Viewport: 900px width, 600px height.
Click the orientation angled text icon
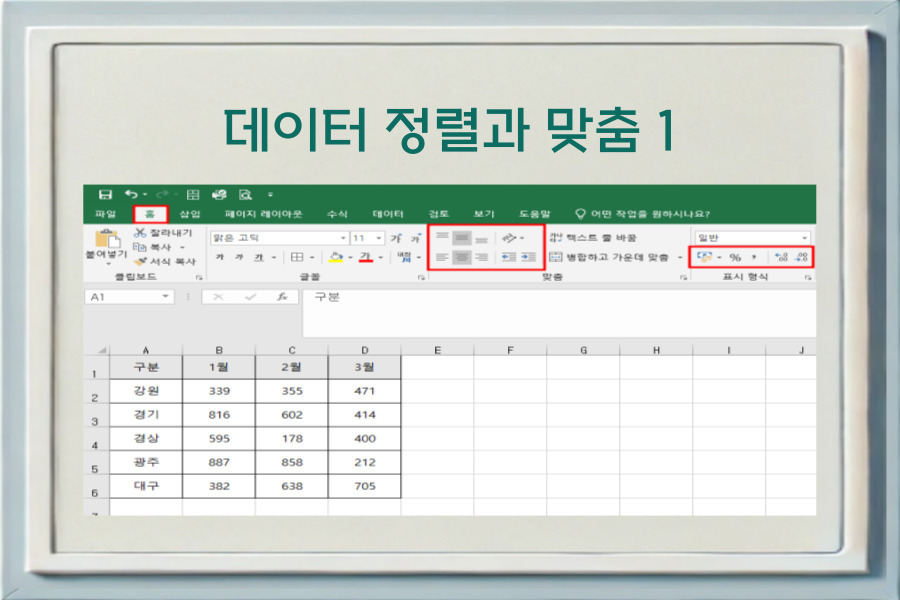pos(509,238)
